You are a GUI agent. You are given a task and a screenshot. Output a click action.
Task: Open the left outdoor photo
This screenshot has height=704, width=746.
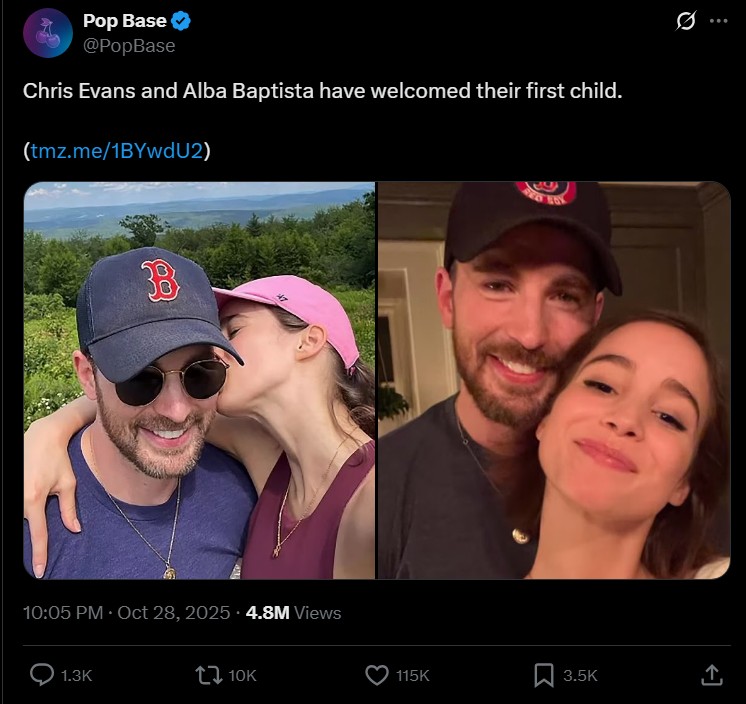pos(200,380)
